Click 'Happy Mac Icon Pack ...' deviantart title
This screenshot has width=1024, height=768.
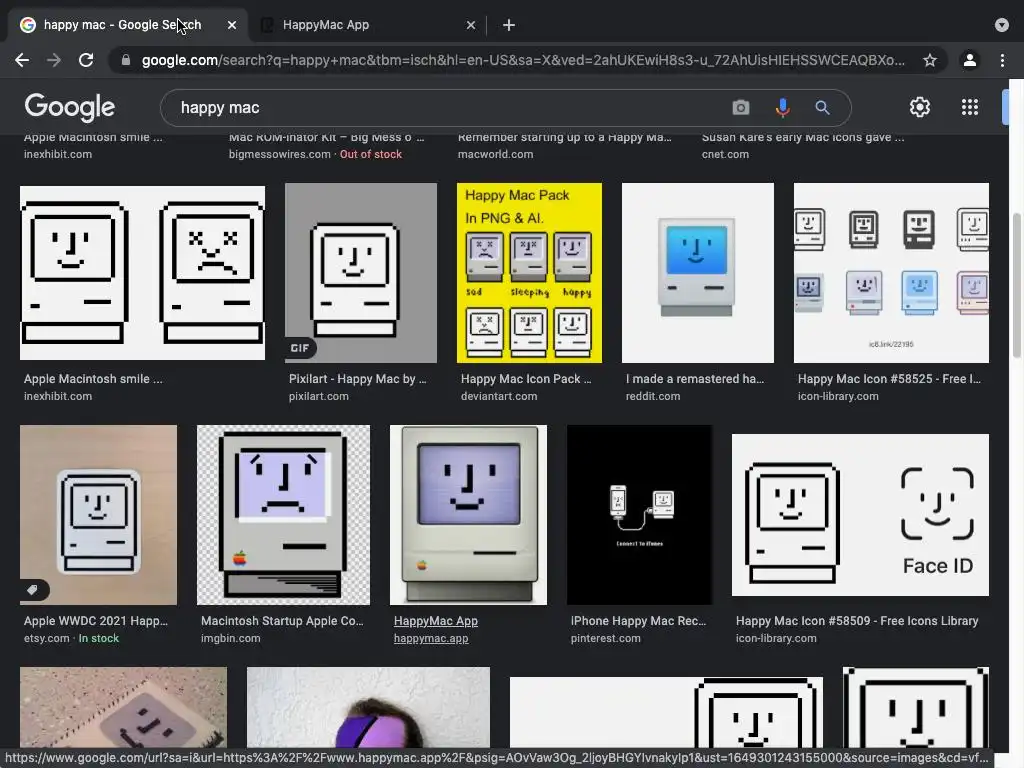coord(526,379)
